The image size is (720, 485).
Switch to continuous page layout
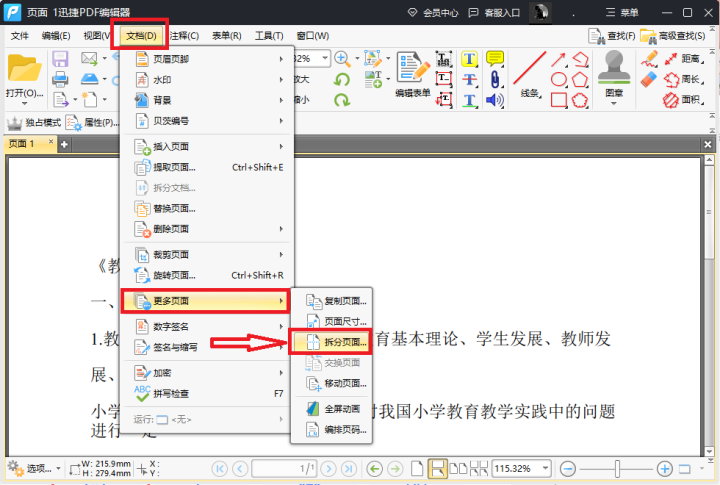437,468
